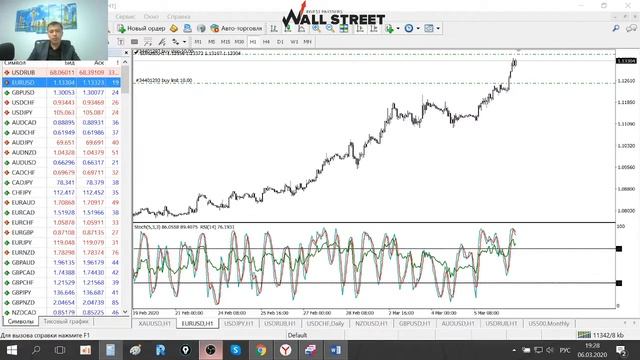The image size is (640, 360).
Task: Switch timeframe to D1
Action: (280, 42)
